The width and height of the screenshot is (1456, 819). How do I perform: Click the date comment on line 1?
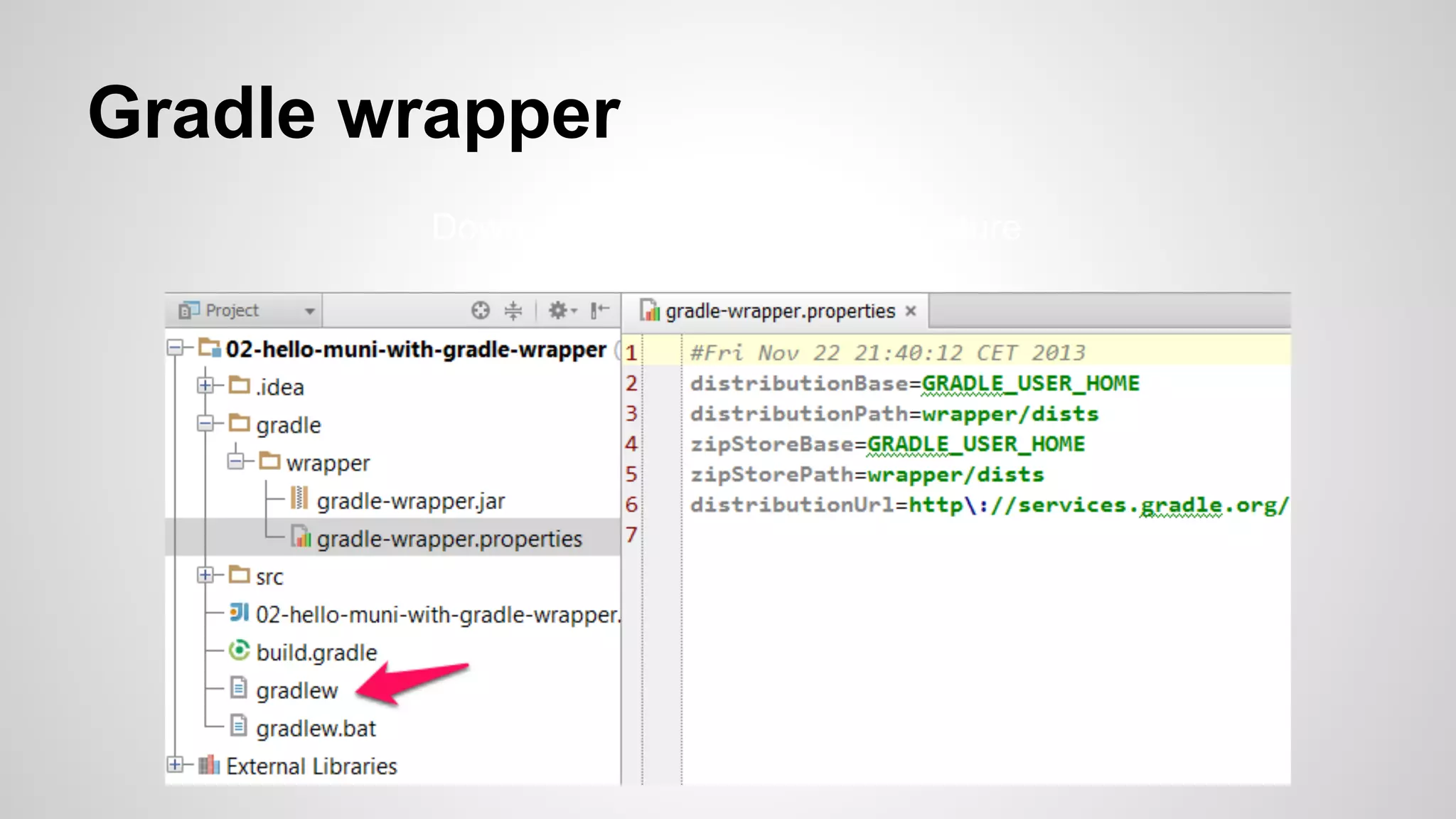(x=889, y=353)
